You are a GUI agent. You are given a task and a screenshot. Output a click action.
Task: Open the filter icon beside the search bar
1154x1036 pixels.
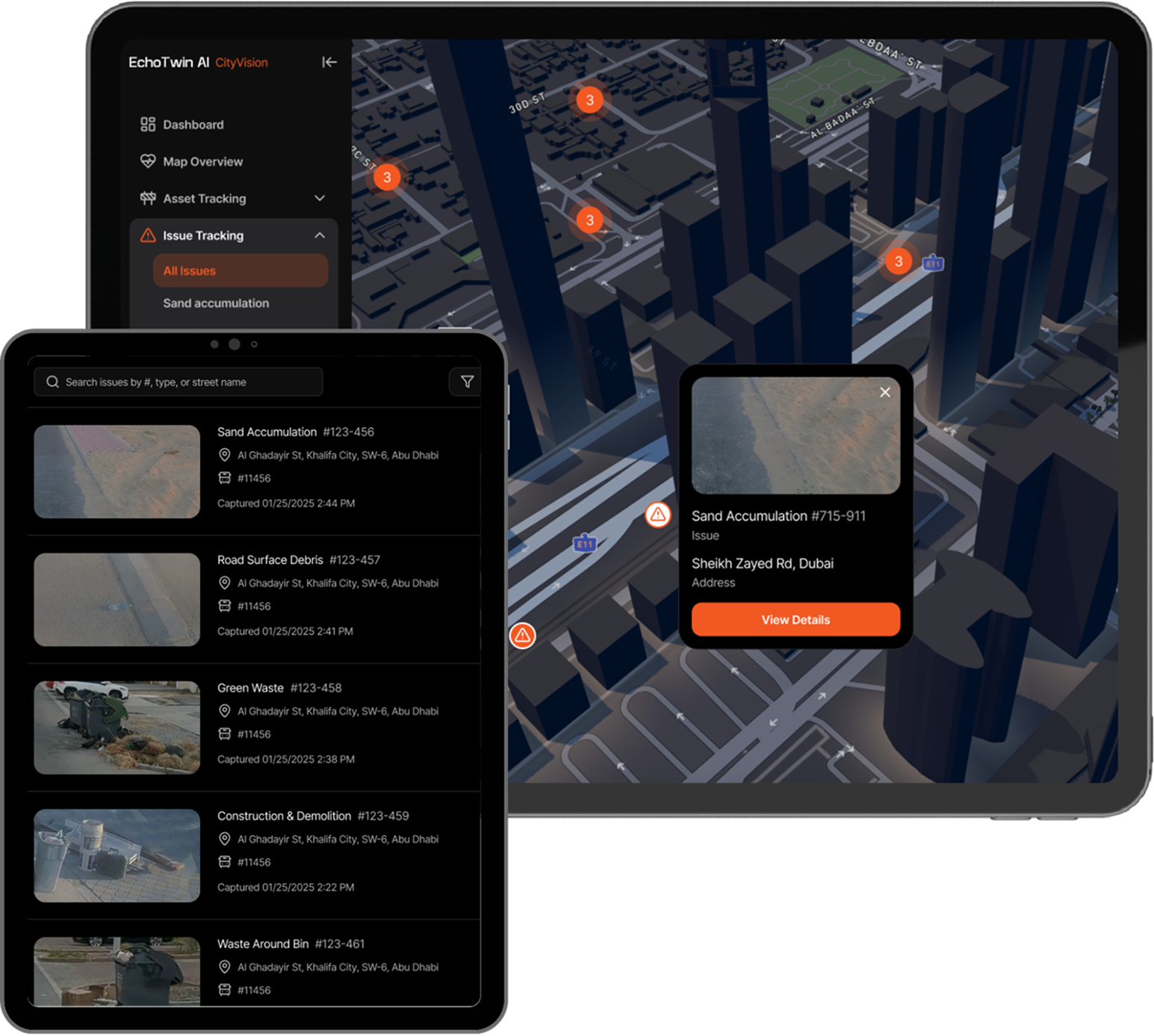tap(466, 382)
